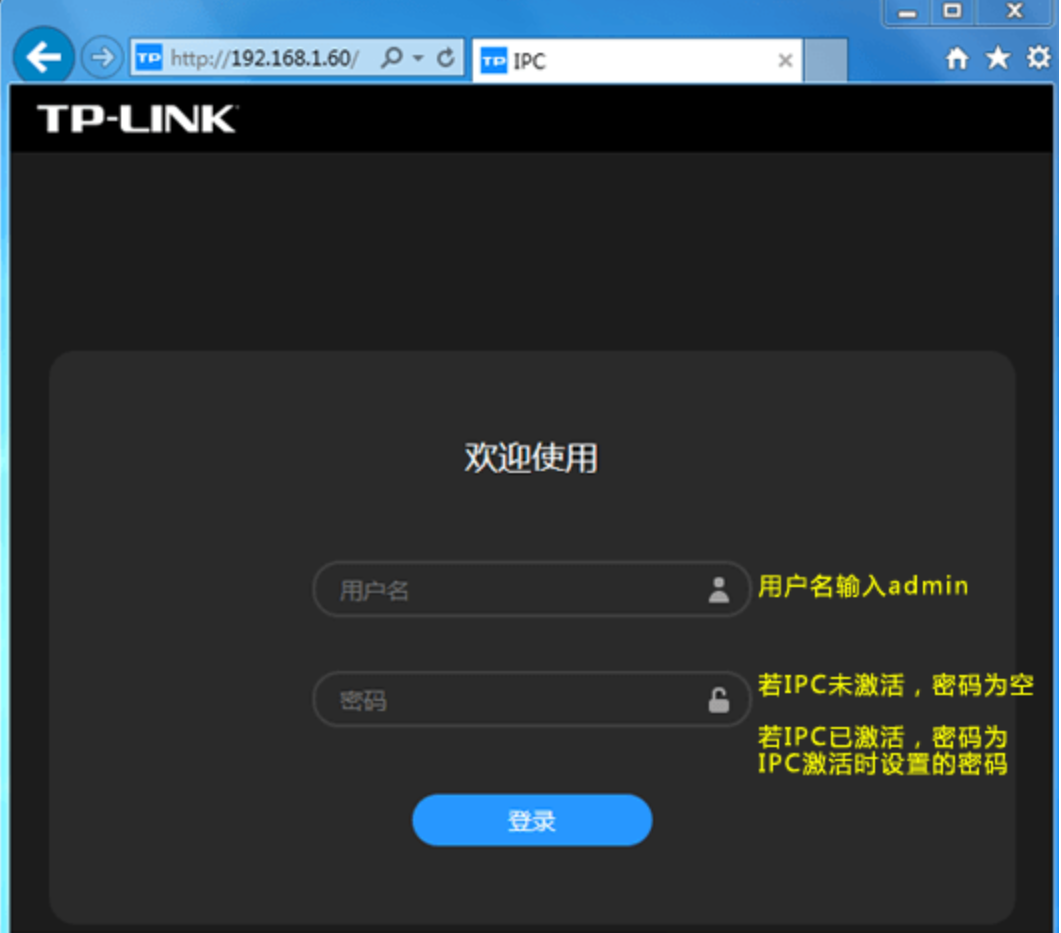
Task: Click the 欢迎使用 heading text
Action: [x=531, y=458]
